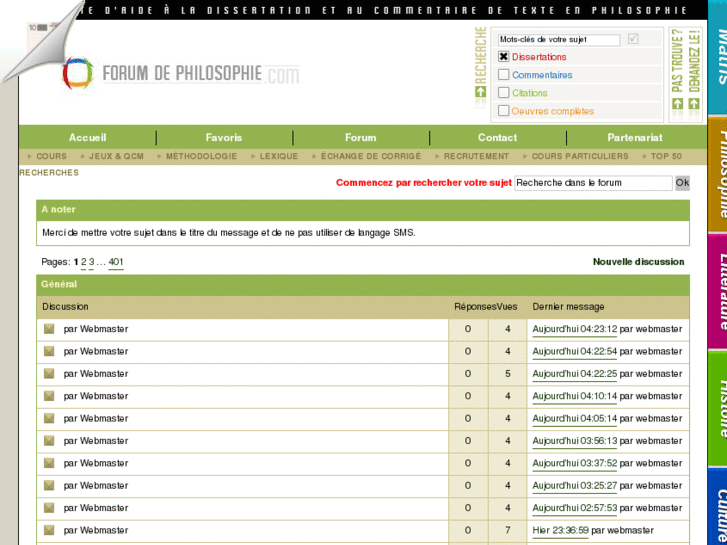Click envelope icon in the 03:56:13 row
This screenshot has width=727, height=545.
[x=49, y=441]
